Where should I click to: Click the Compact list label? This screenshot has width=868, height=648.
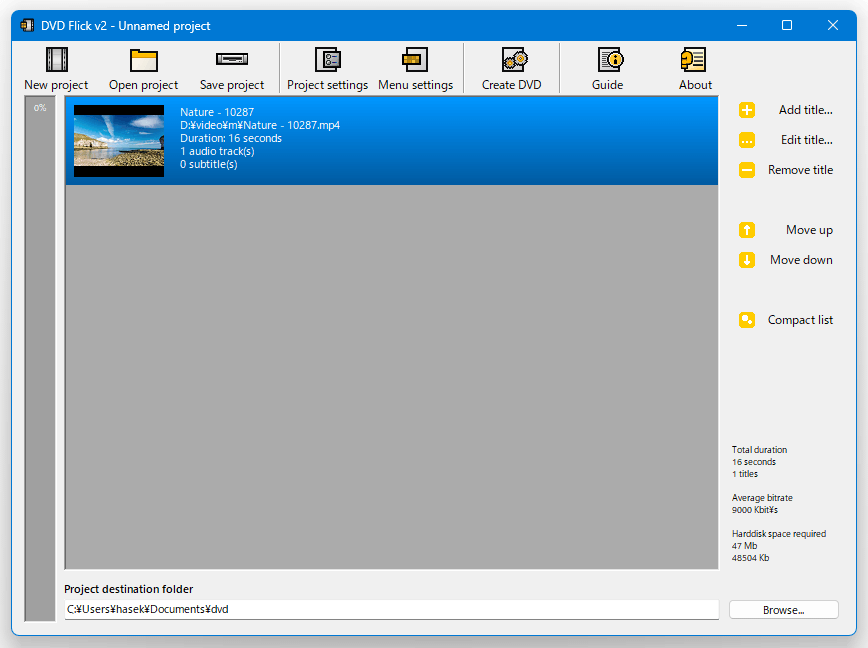(800, 320)
